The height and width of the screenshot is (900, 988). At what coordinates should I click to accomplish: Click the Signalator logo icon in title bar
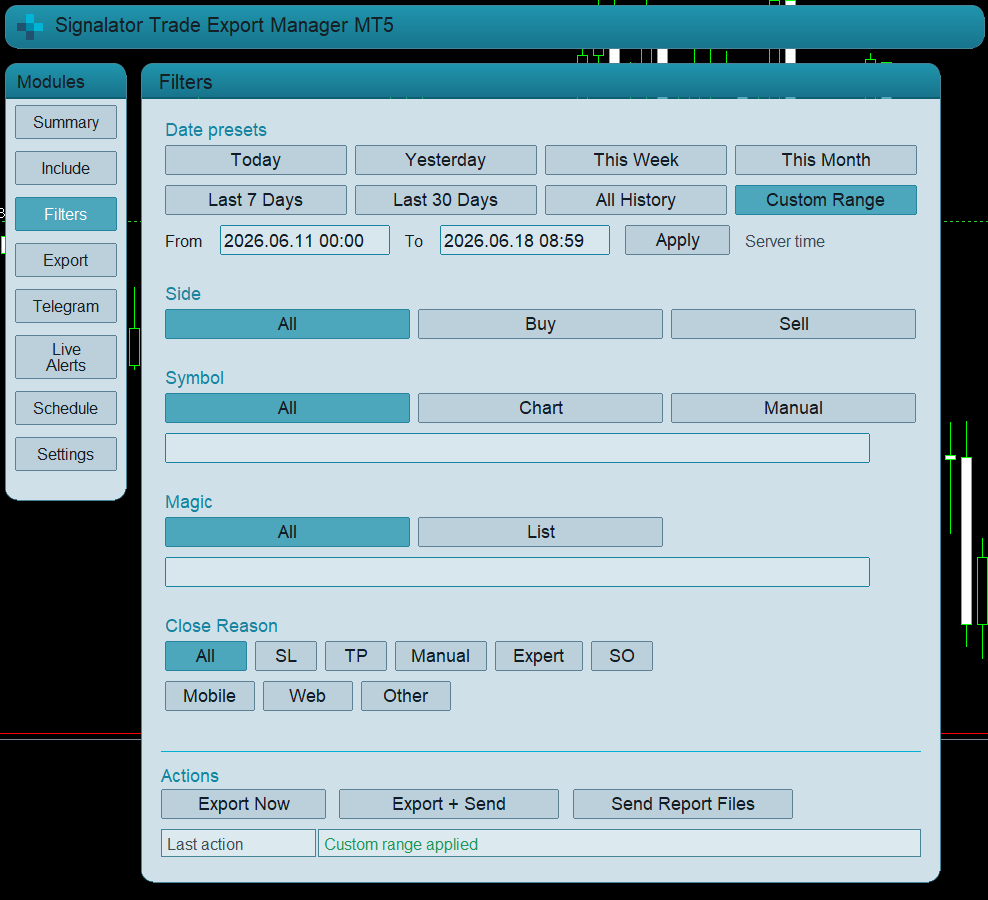pos(30,26)
